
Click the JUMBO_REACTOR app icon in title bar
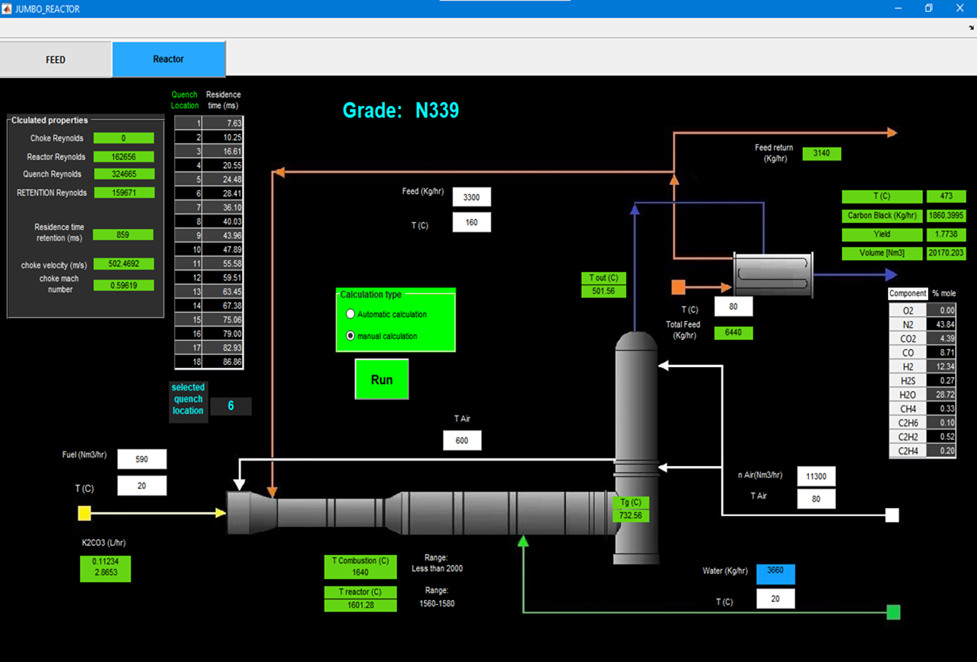[x=8, y=9]
